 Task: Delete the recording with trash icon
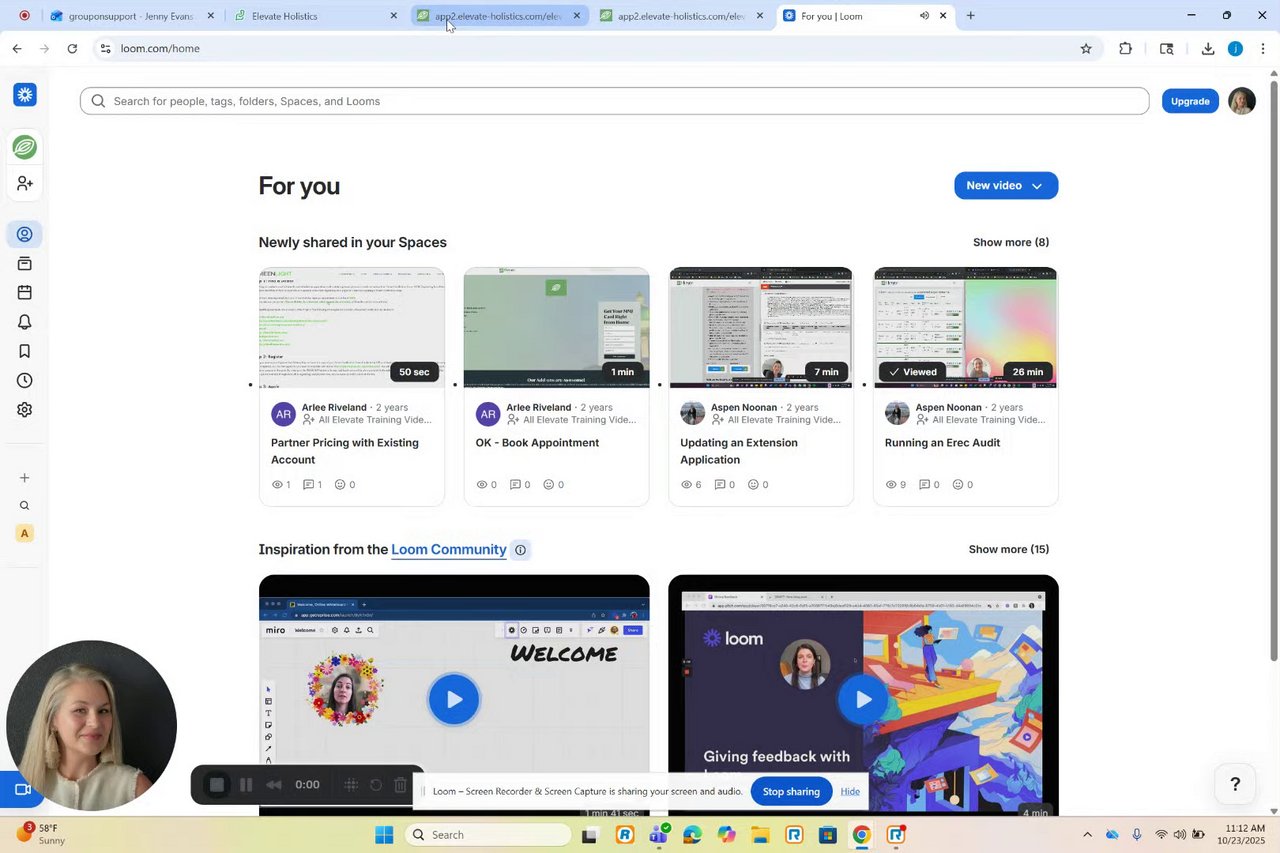[400, 785]
